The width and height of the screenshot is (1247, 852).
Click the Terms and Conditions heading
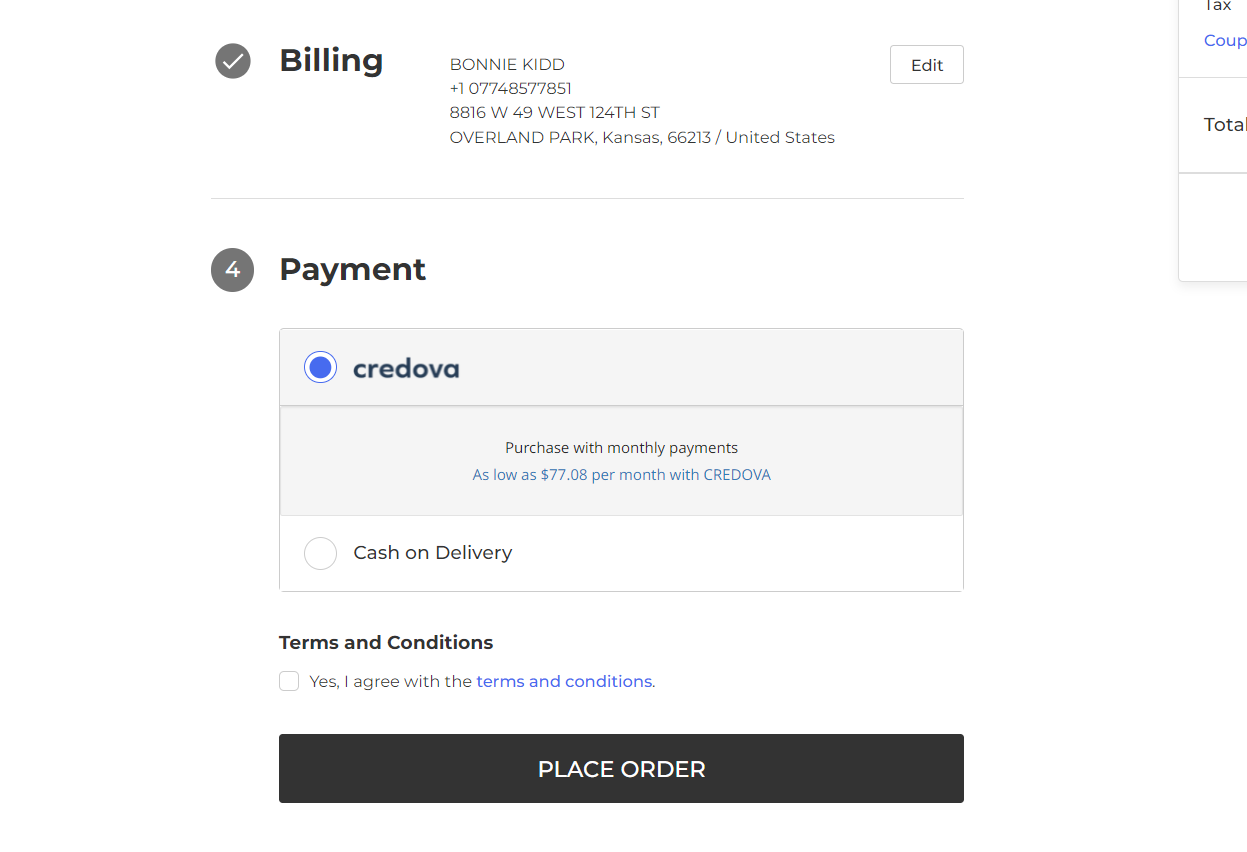click(x=386, y=642)
